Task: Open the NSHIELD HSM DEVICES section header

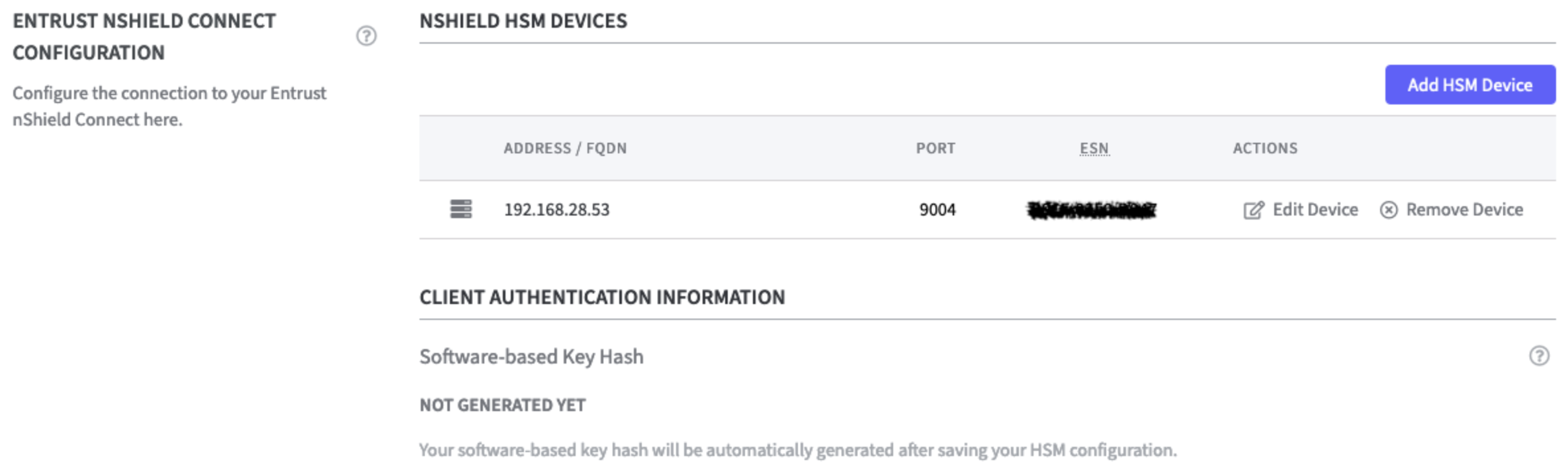Action: tap(523, 20)
